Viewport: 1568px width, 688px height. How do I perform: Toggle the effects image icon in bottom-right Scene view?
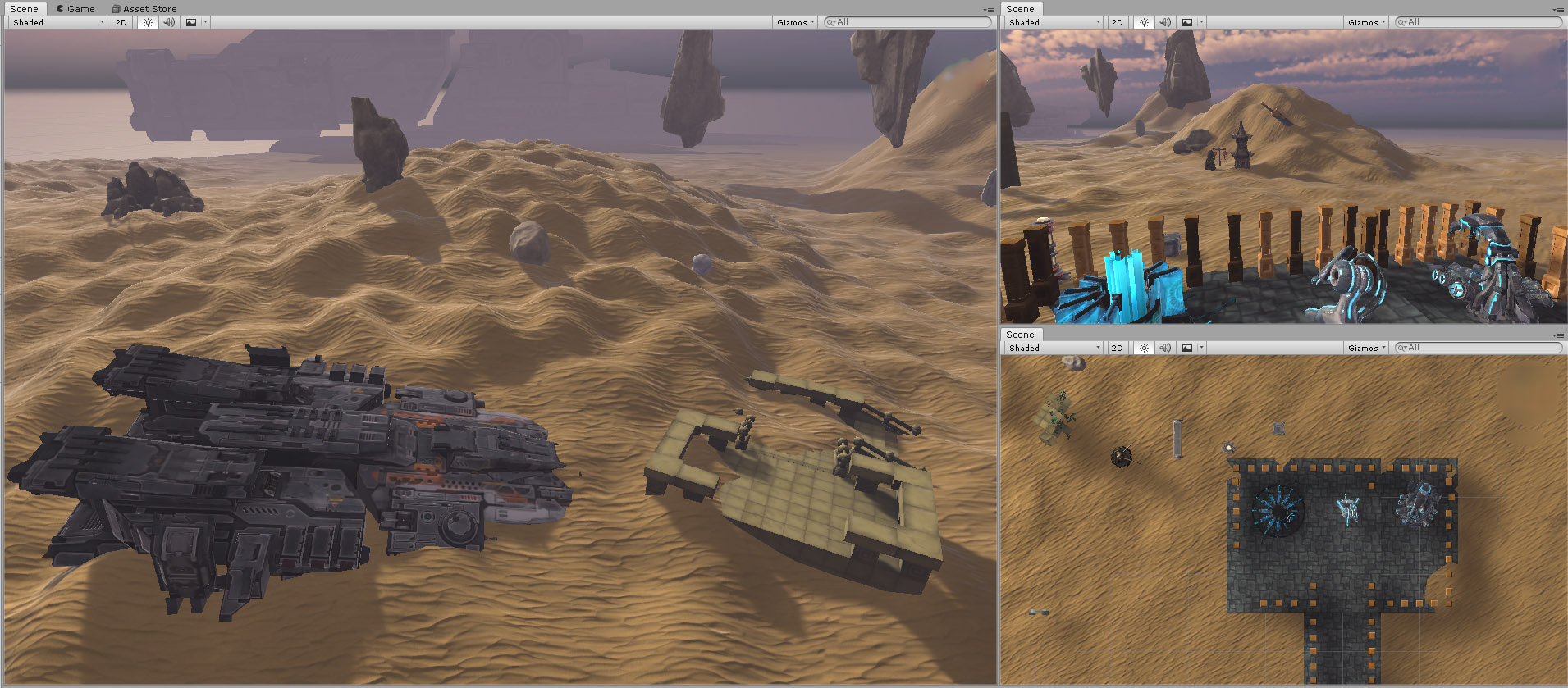1187,348
